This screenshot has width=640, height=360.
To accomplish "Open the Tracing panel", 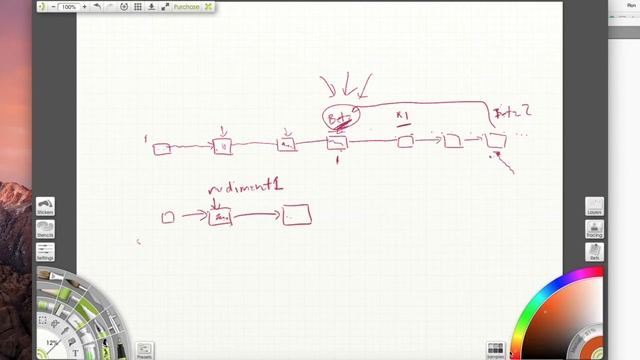I will 594,229.
